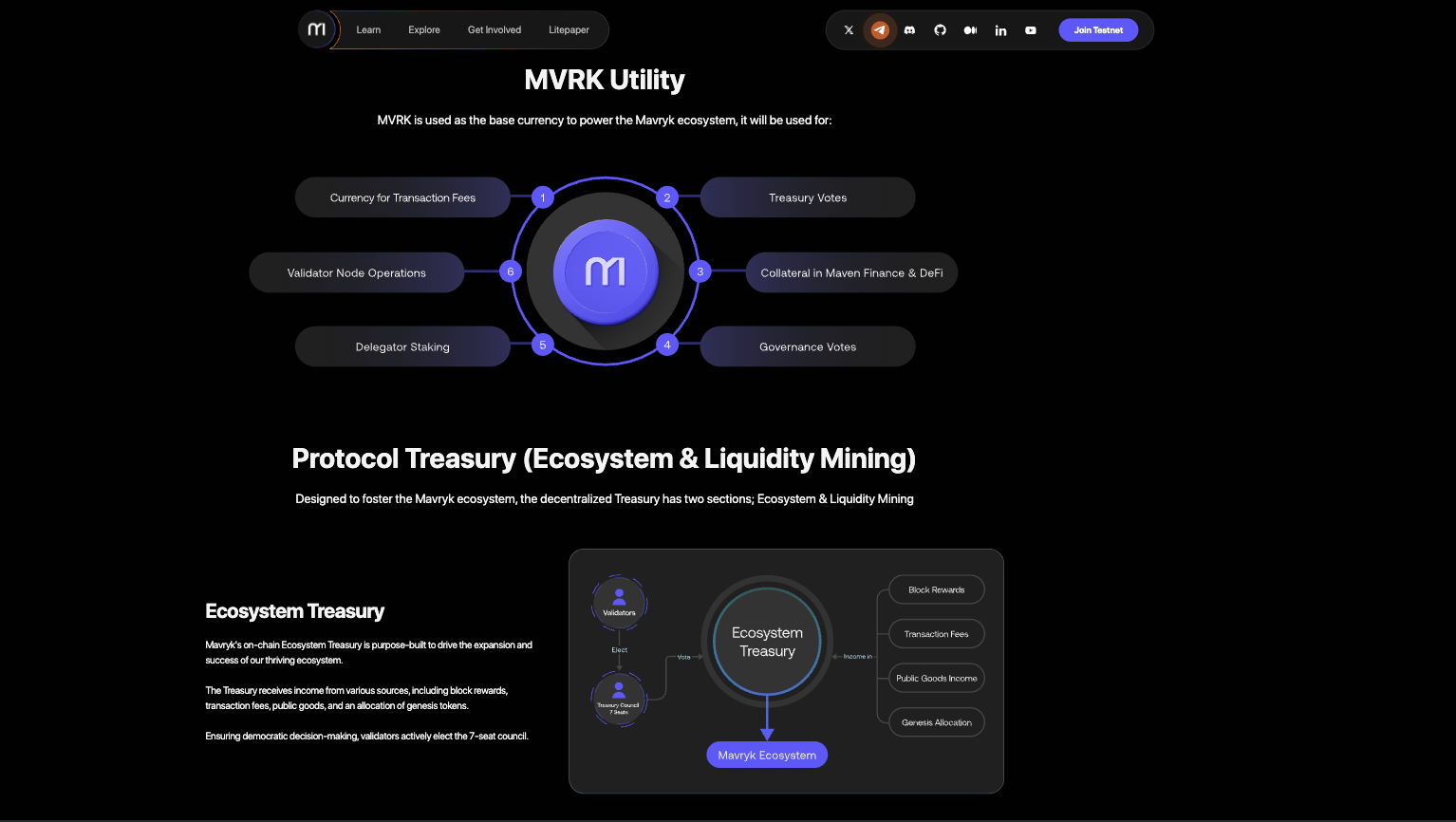Image resolution: width=1456 pixels, height=822 pixels.
Task: Click the Validators icon in treasury diagram
Action: [619, 602]
